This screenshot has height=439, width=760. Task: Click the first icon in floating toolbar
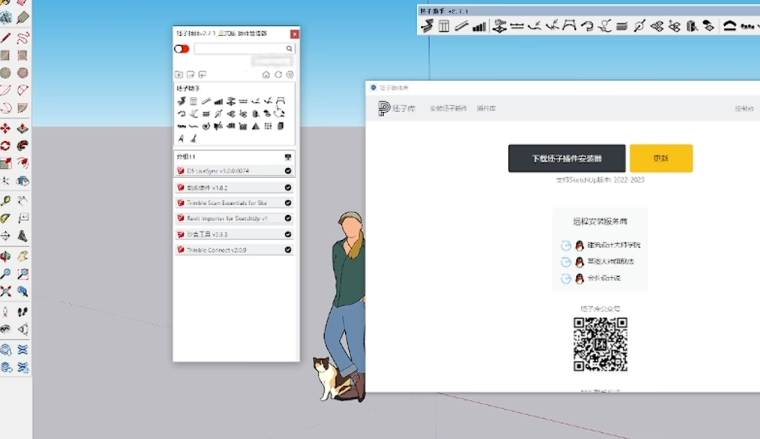click(427, 26)
